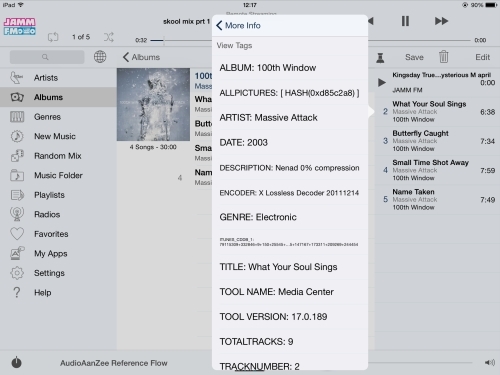500x375 pixels.
Task: Click the stamp icon beside Save
Action: (380, 57)
